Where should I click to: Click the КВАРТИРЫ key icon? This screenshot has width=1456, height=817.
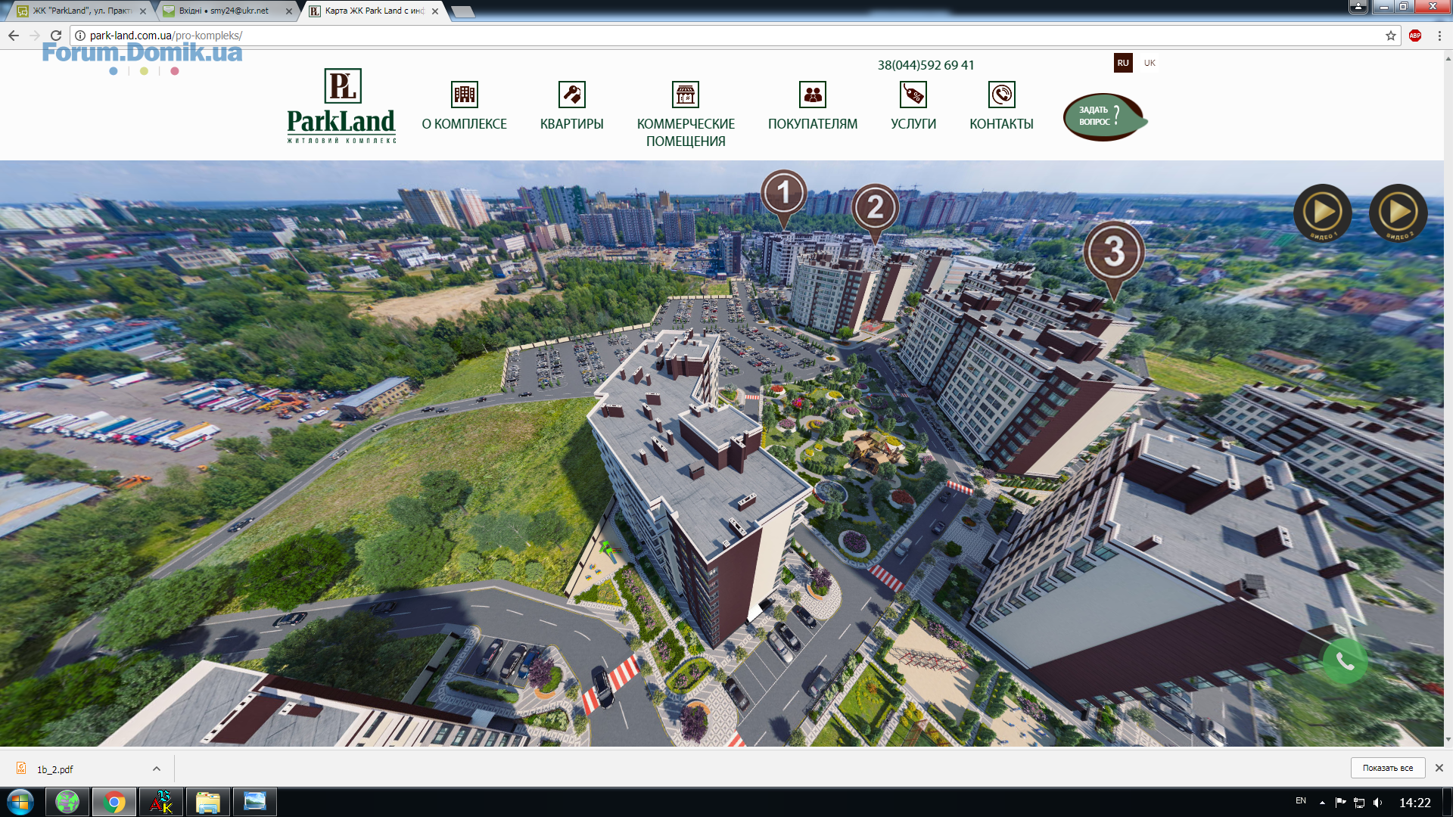point(572,95)
